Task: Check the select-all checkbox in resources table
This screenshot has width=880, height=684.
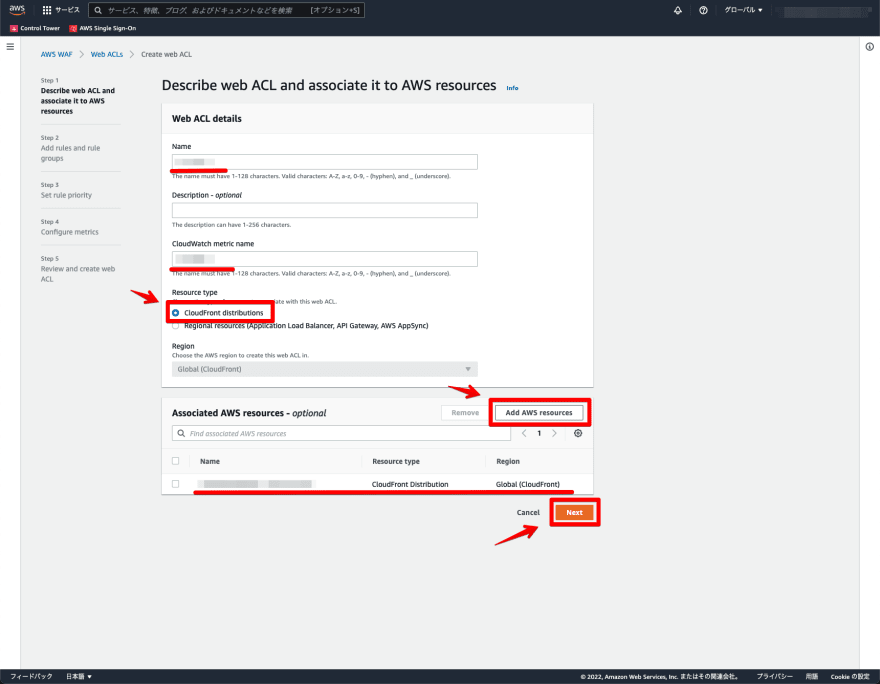Action: tap(176, 461)
